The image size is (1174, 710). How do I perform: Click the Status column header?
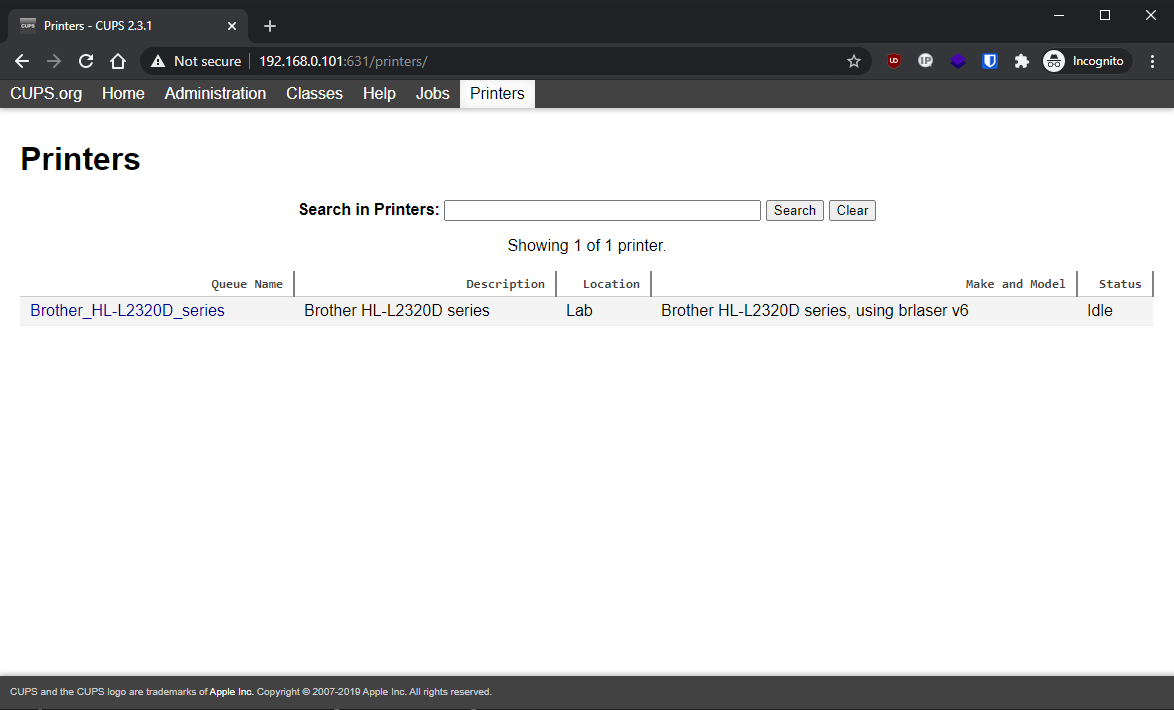point(1120,284)
